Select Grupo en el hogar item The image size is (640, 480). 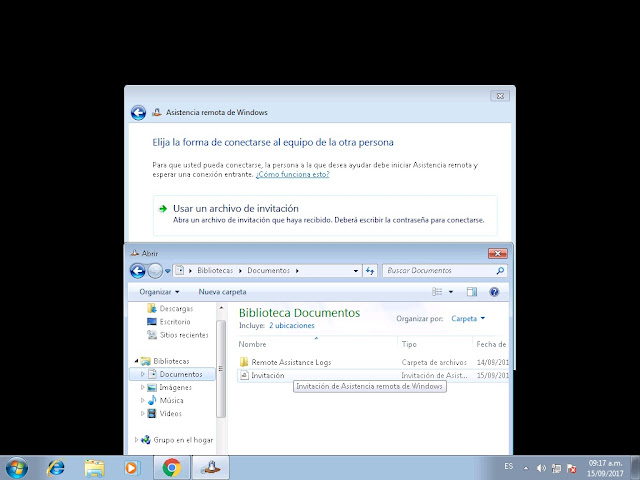tap(177, 440)
